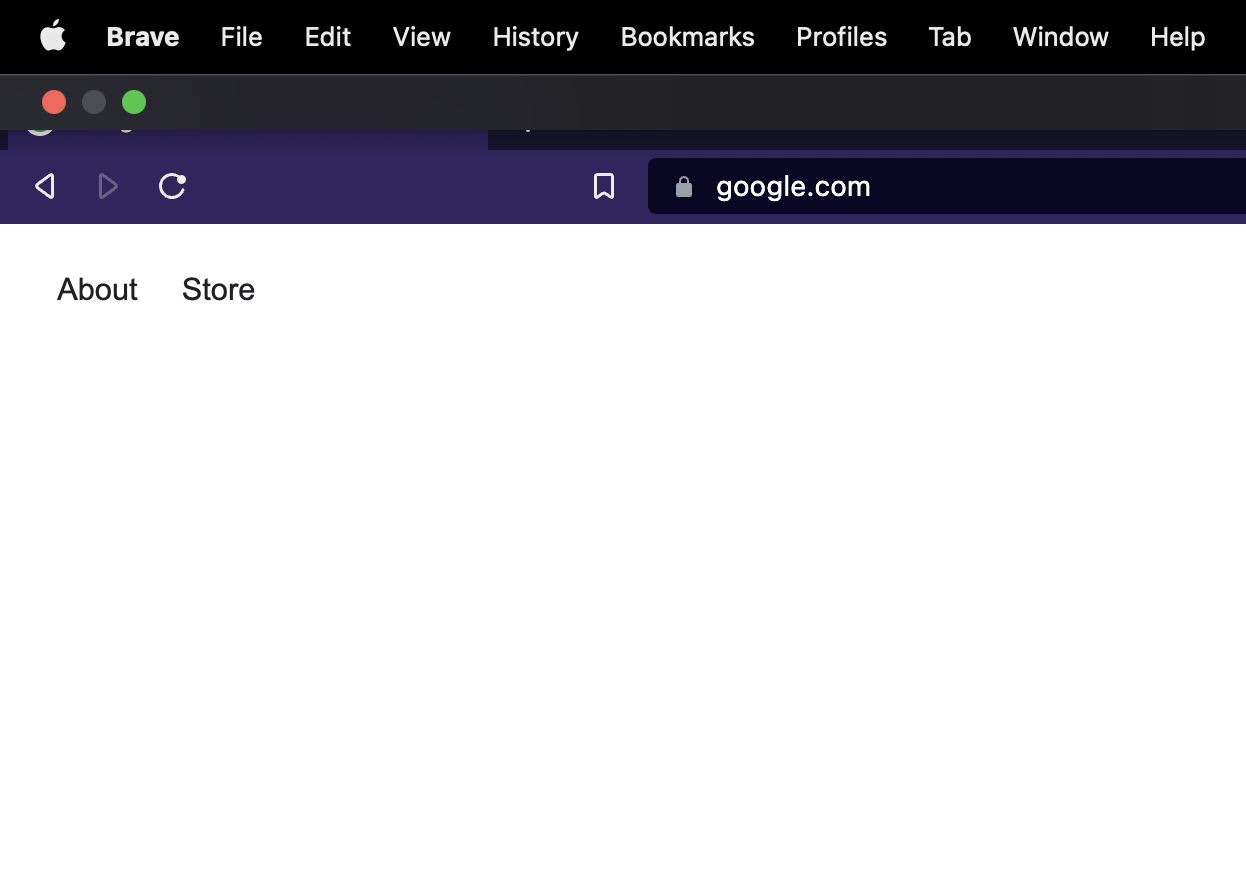1246x890 pixels.
Task: Open the Apple menu
Action: pos(53,37)
